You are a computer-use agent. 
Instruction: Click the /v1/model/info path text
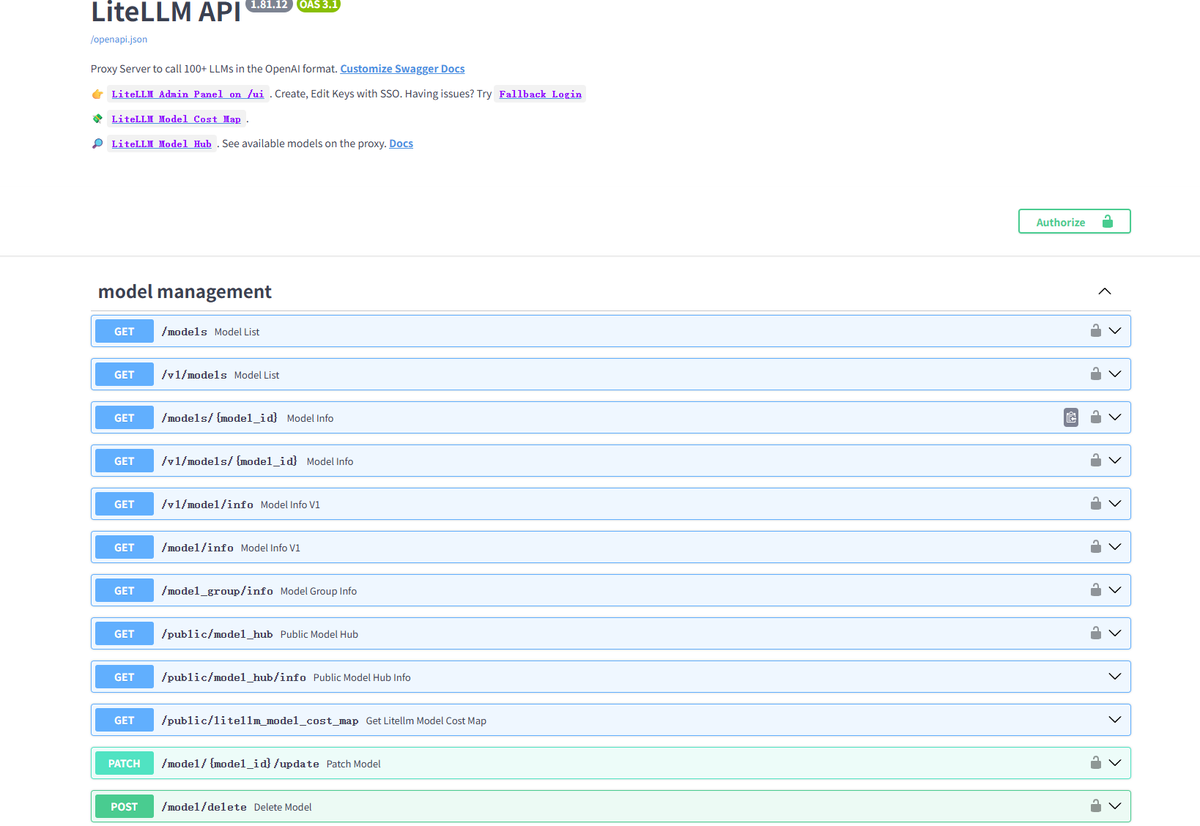[207, 504]
